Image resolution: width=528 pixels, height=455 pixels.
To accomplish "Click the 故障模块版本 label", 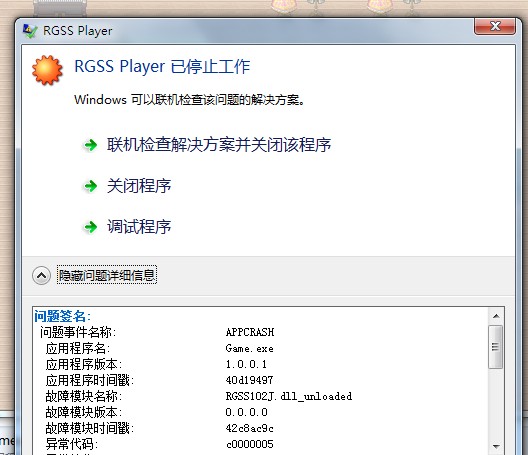I will [x=84, y=412].
